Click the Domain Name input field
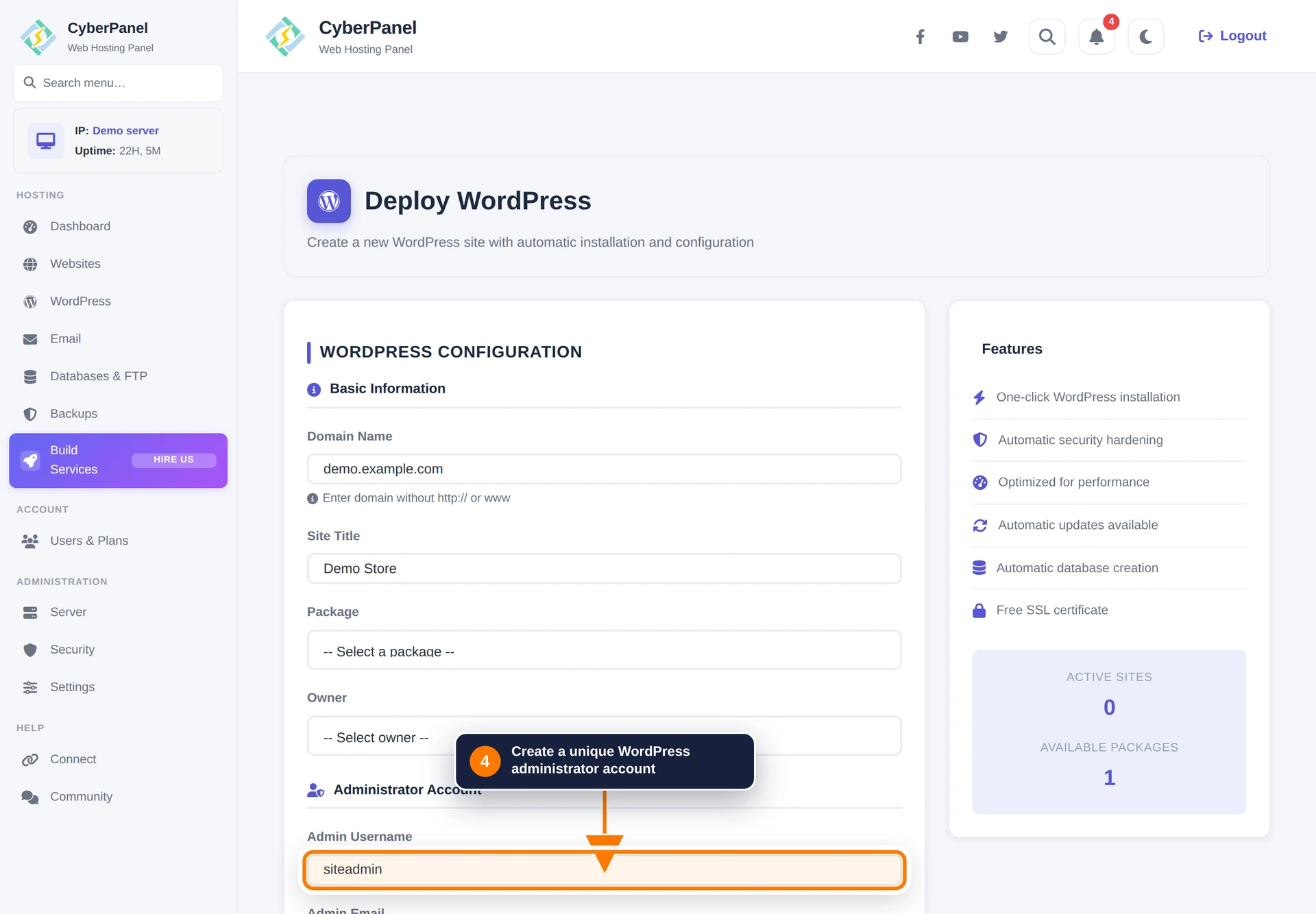The width and height of the screenshot is (1316, 914). tap(604, 469)
